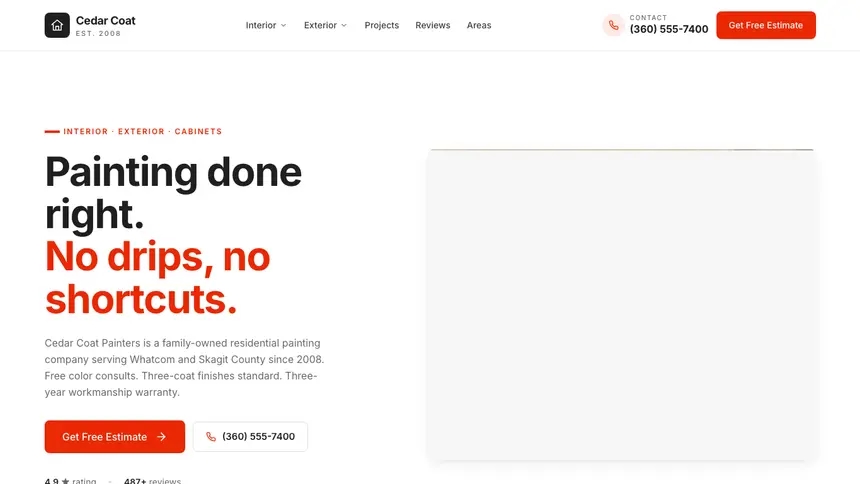Viewport: 860px width, 484px height.
Task: Click hero Get Free Estimate arrow button
Action: (115, 437)
